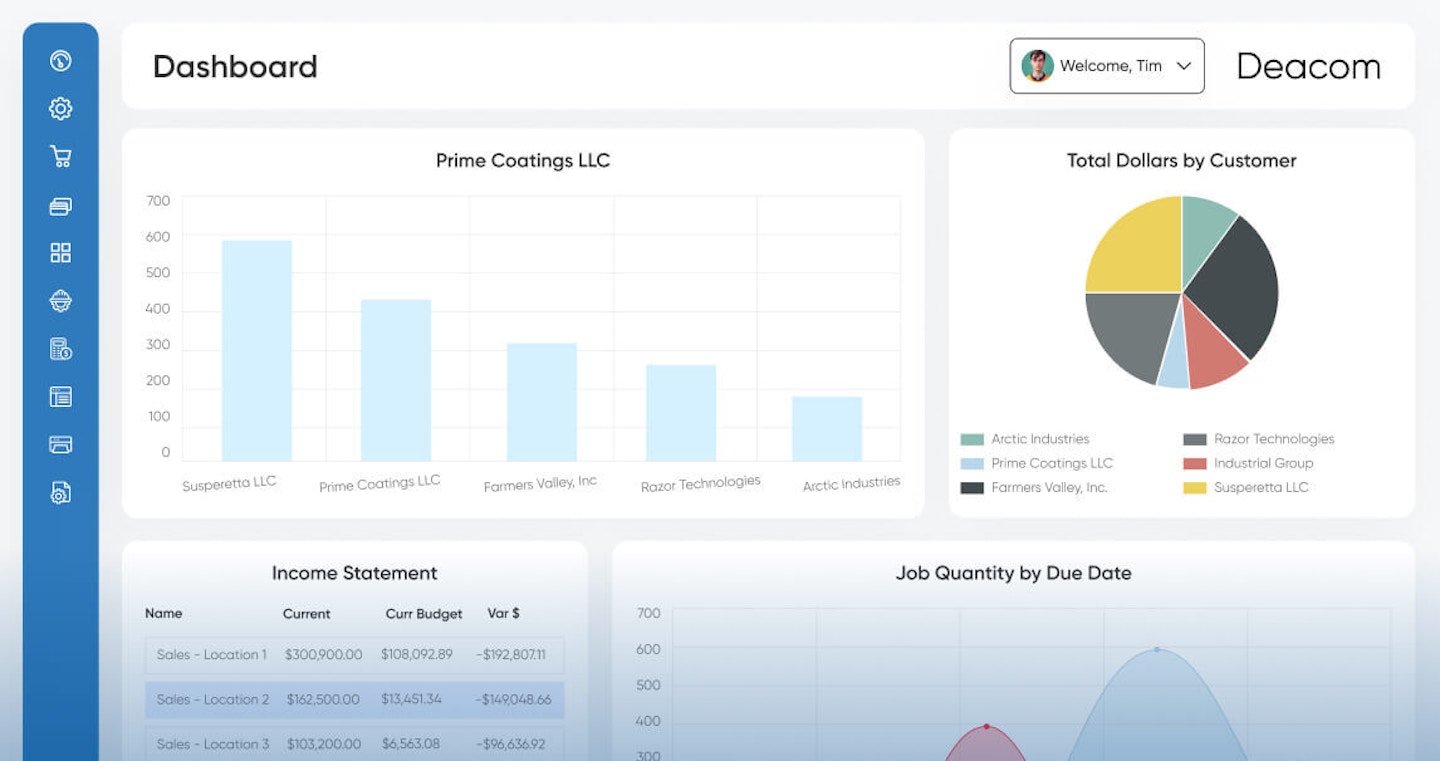This screenshot has width=1440, height=761.
Task: Click the Razor Technologies legend color swatch
Action: (1195, 440)
